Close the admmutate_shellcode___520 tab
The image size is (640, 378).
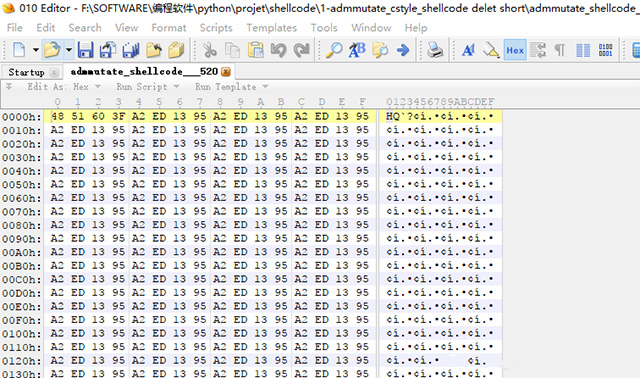coord(226,72)
